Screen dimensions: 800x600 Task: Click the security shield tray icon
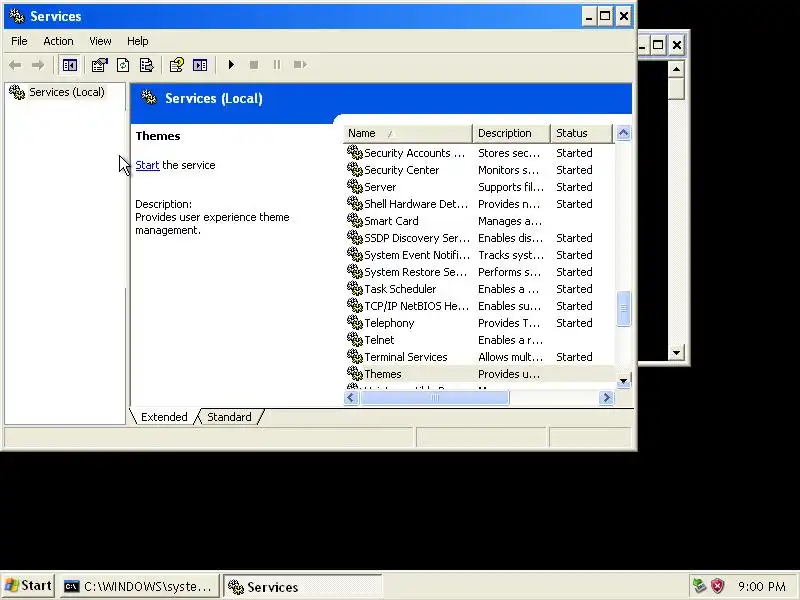[717, 586]
